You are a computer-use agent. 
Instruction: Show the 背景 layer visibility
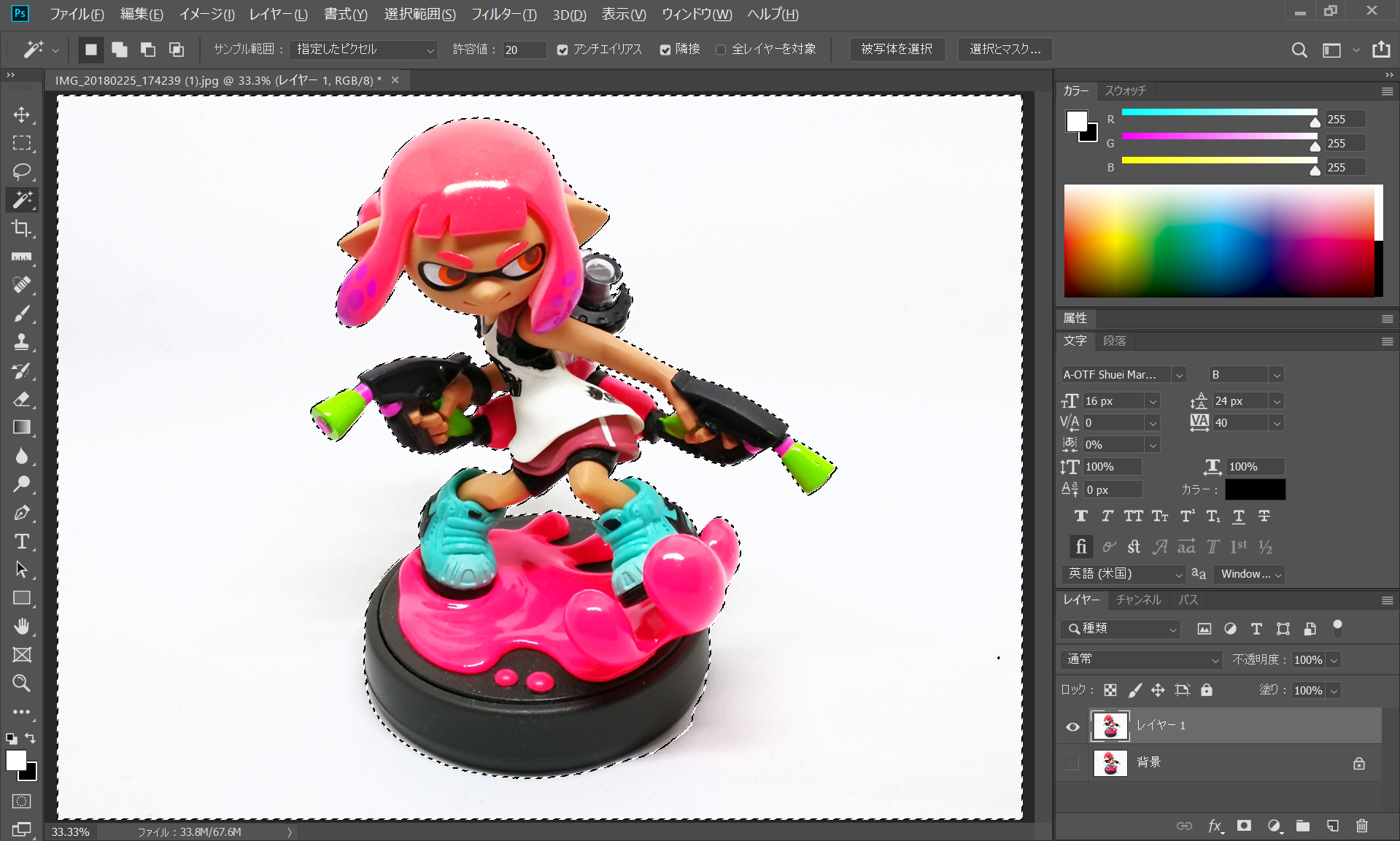point(1072,763)
